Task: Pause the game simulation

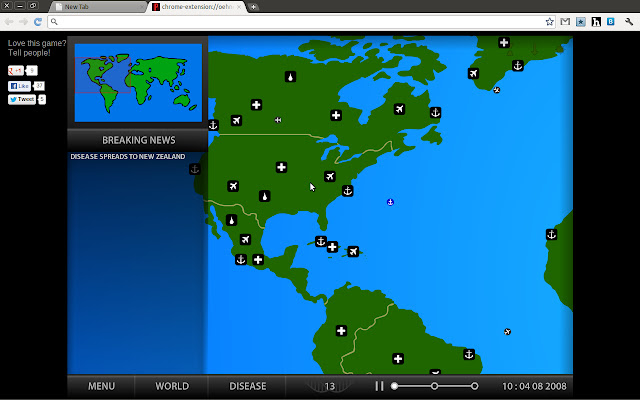Action: (379, 386)
